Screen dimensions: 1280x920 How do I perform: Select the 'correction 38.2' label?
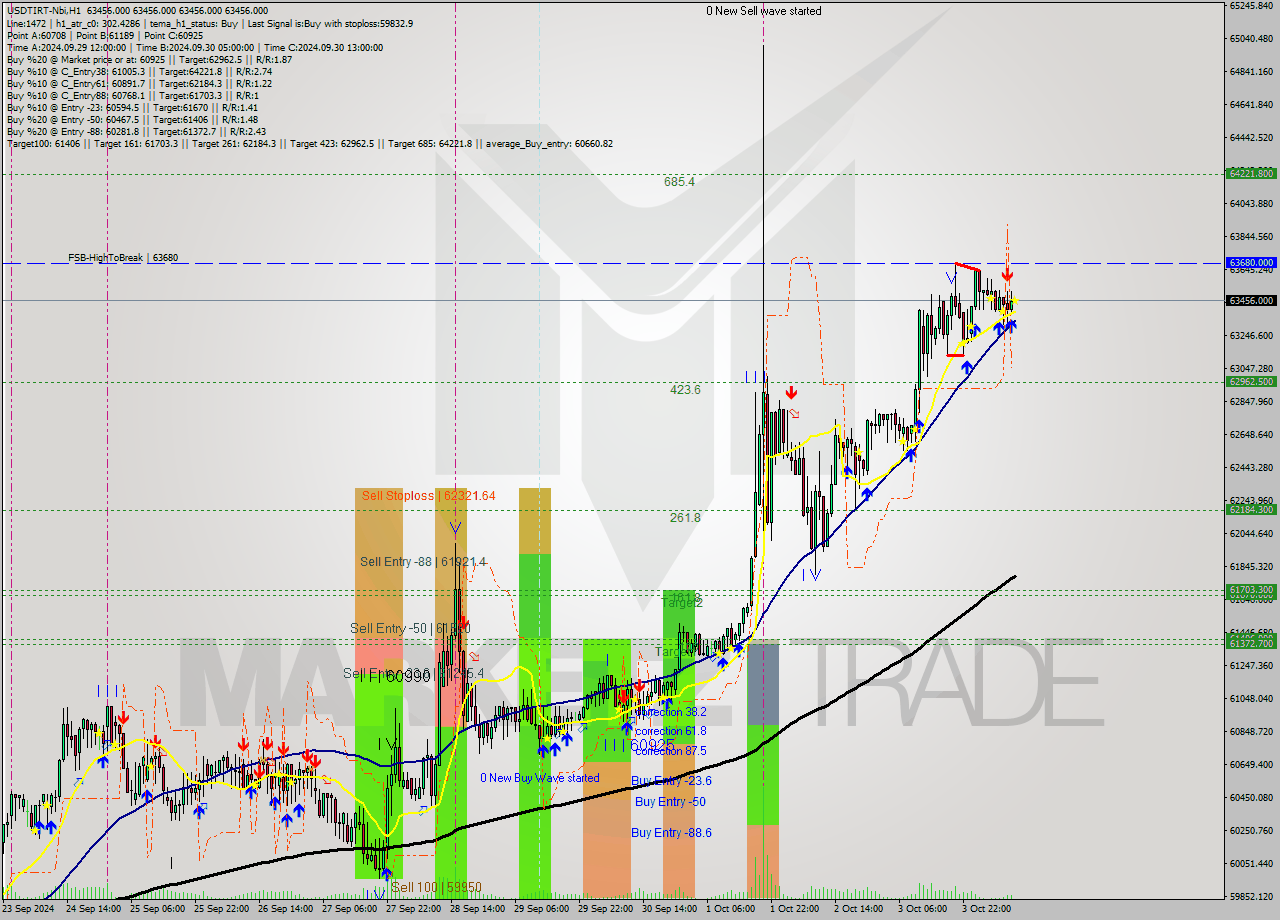[672, 712]
